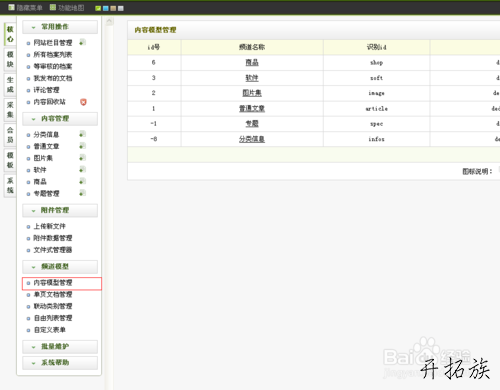
Task: Collapse the 附件管理 menu section
Action: pyautogui.click(x=60, y=210)
